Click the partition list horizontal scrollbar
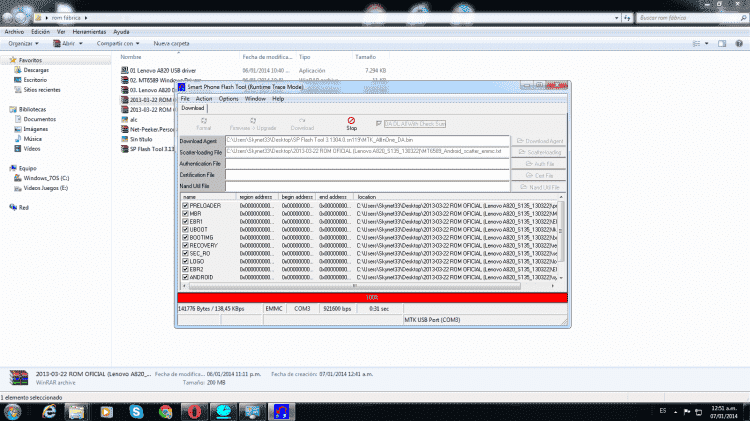The width and height of the screenshot is (750, 421). [x=354, y=286]
